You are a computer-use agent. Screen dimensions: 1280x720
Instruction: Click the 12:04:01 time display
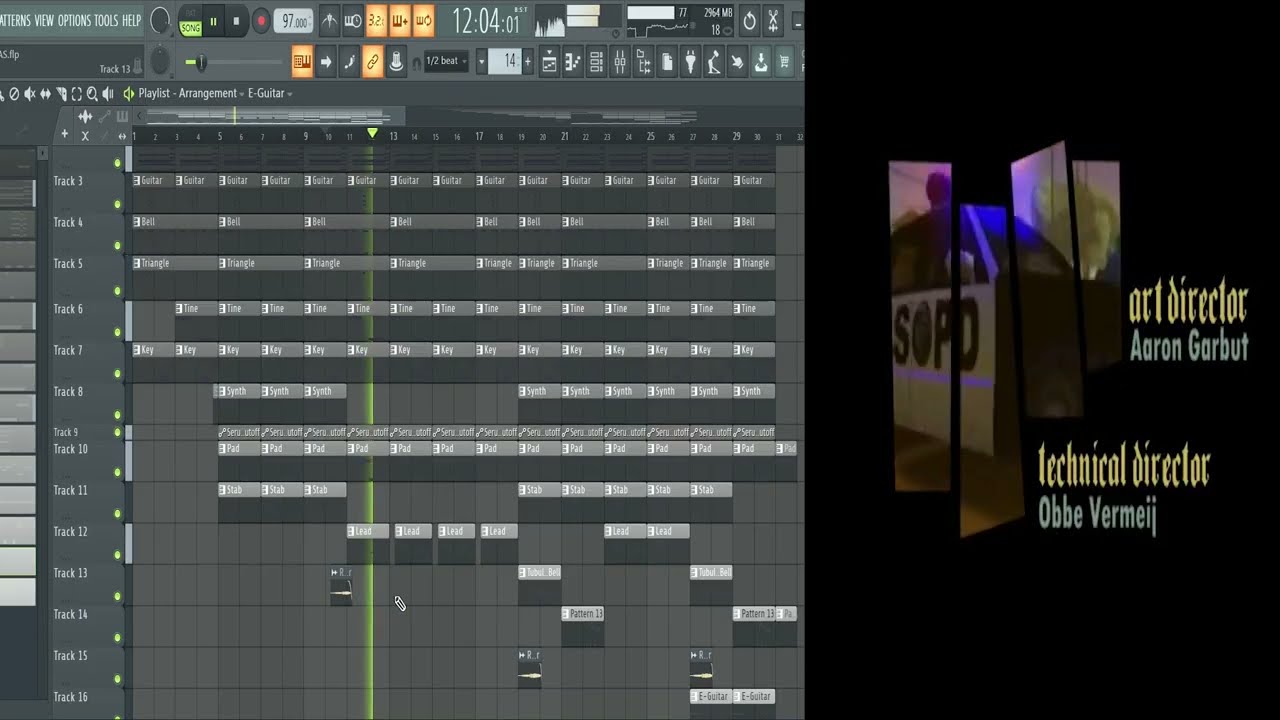[486, 21]
